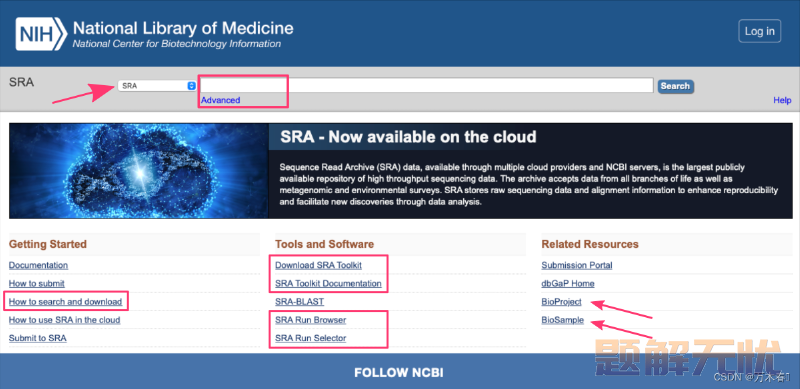The width and height of the screenshot is (800, 389).
Task: Open the SRA database dropdown
Action: pos(157,86)
